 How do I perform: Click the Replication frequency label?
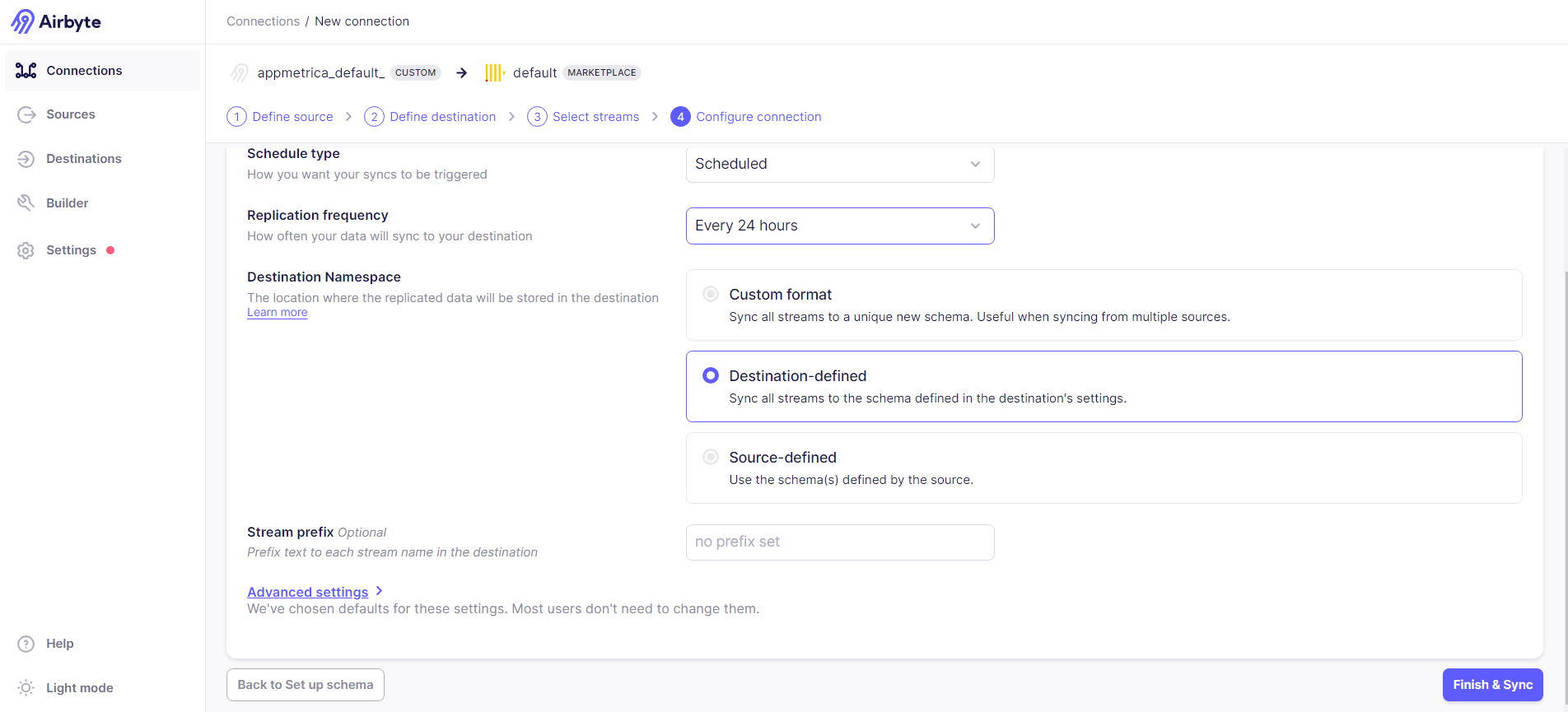click(x=317, y=216)
